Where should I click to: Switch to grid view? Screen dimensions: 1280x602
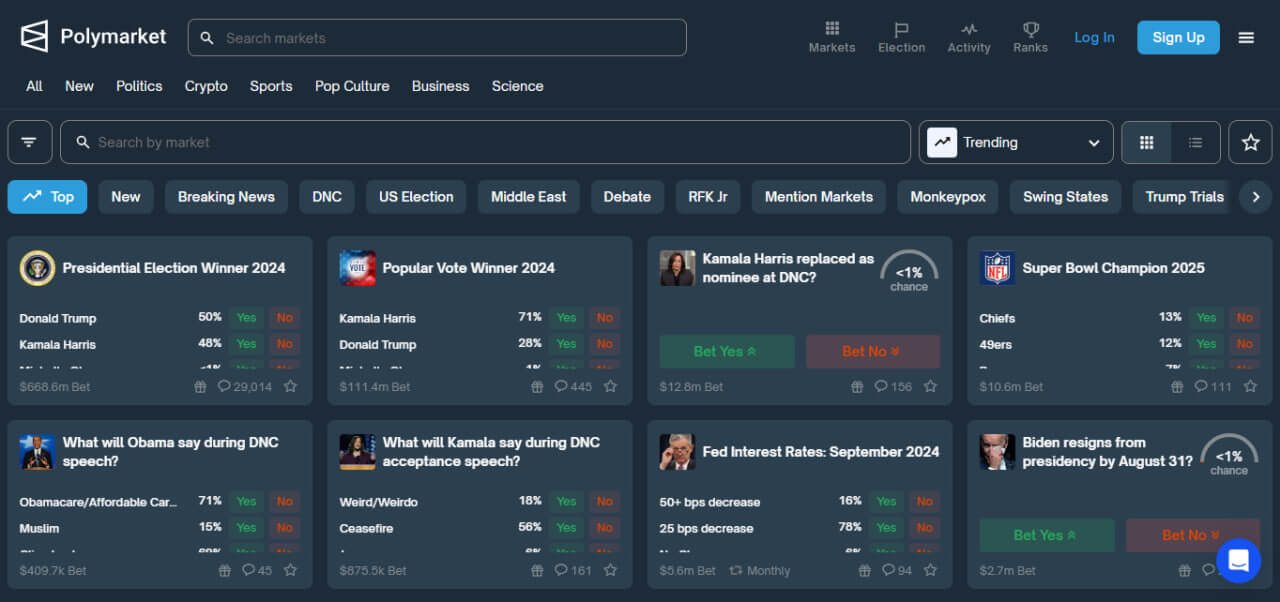pyautogui.click(x=1147, y=142)
